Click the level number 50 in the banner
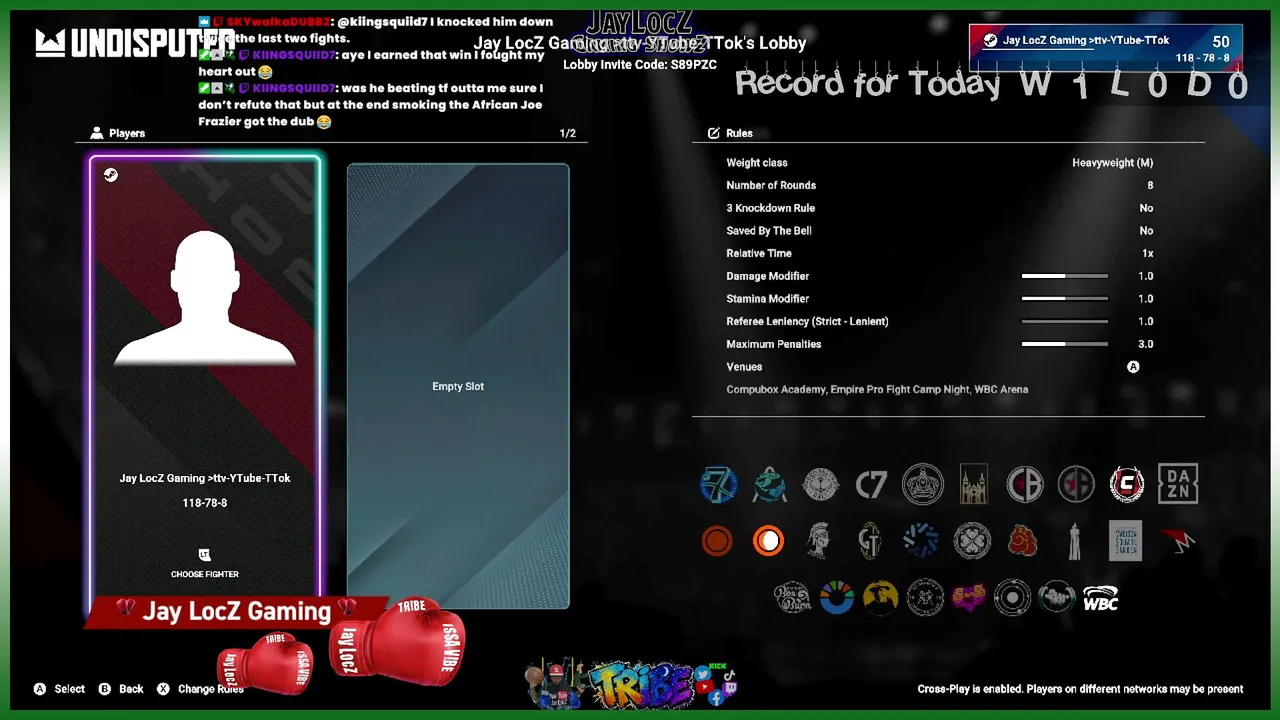This screenshot has height=720, width=1280. click(1221, 42)
